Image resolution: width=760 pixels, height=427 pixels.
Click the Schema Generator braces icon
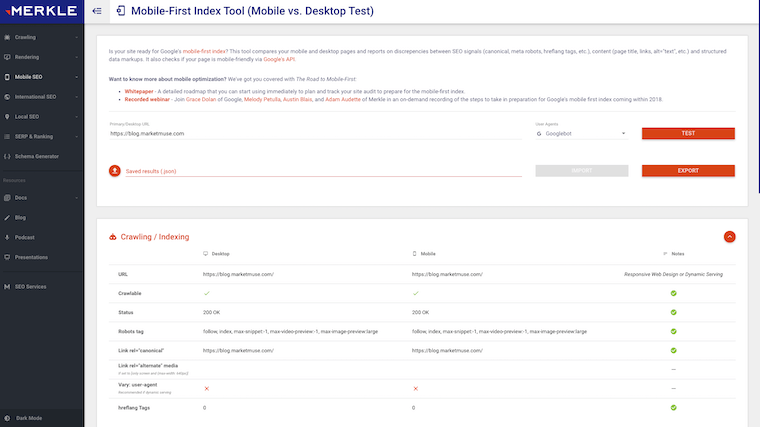tap(7, 157)
